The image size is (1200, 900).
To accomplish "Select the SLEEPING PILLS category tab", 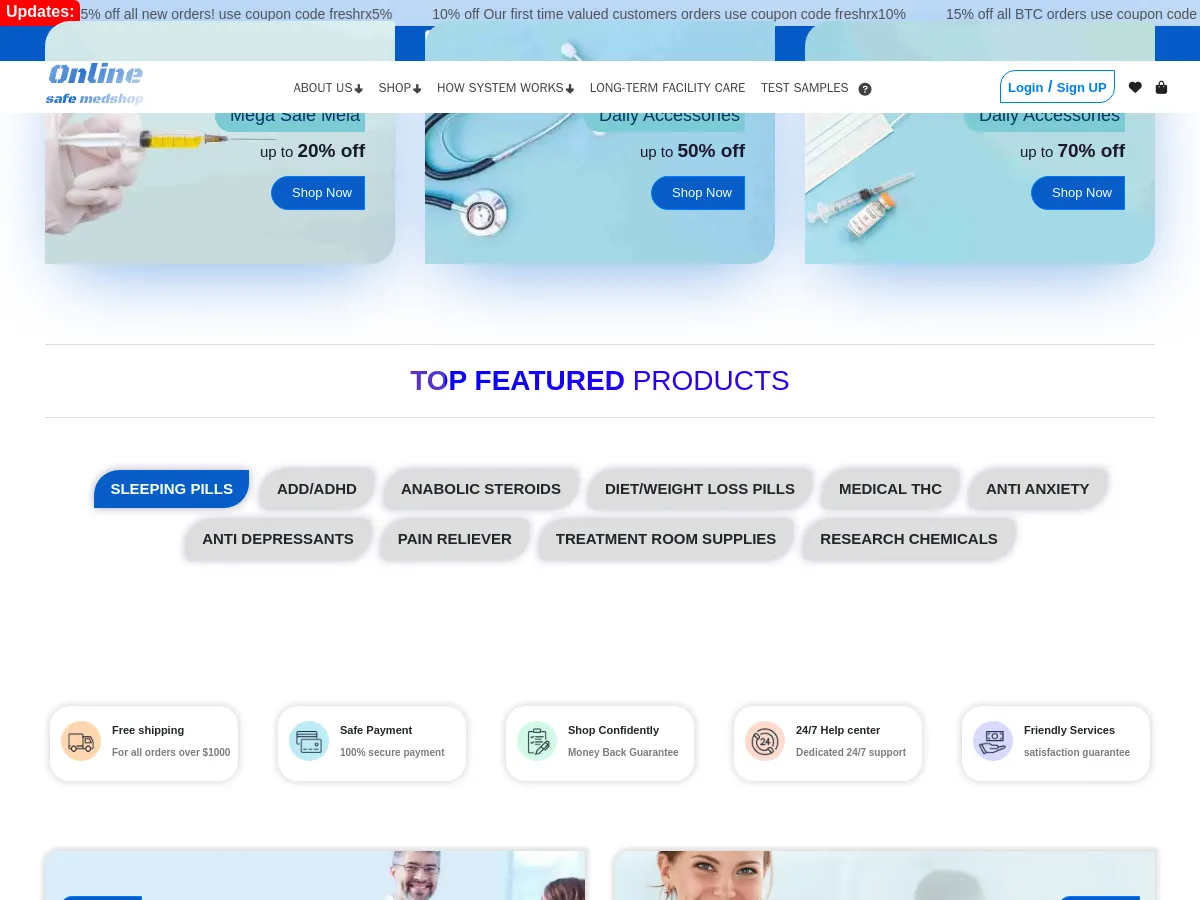I will tap(171, 489).
